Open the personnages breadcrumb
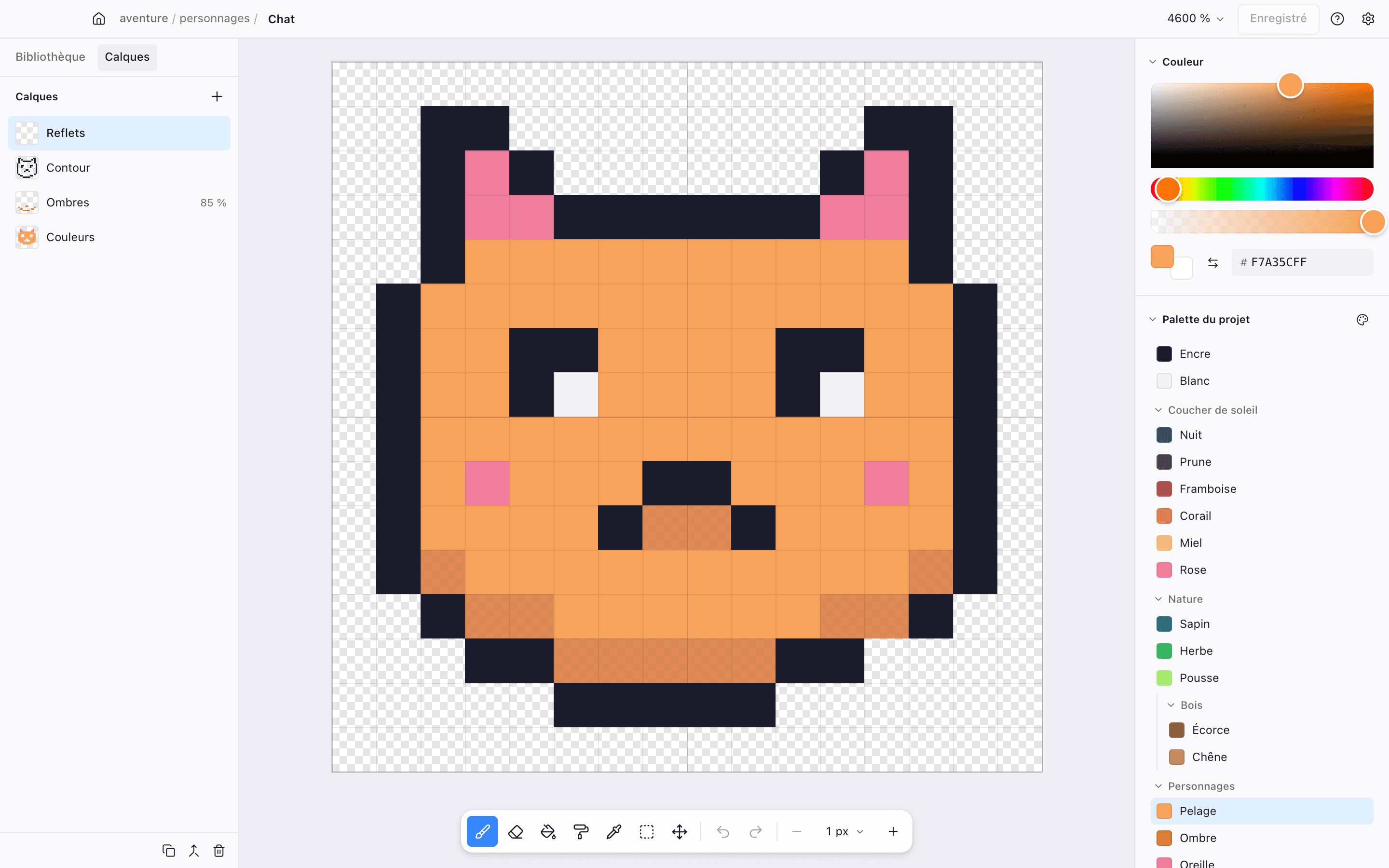 click(215, 18)
